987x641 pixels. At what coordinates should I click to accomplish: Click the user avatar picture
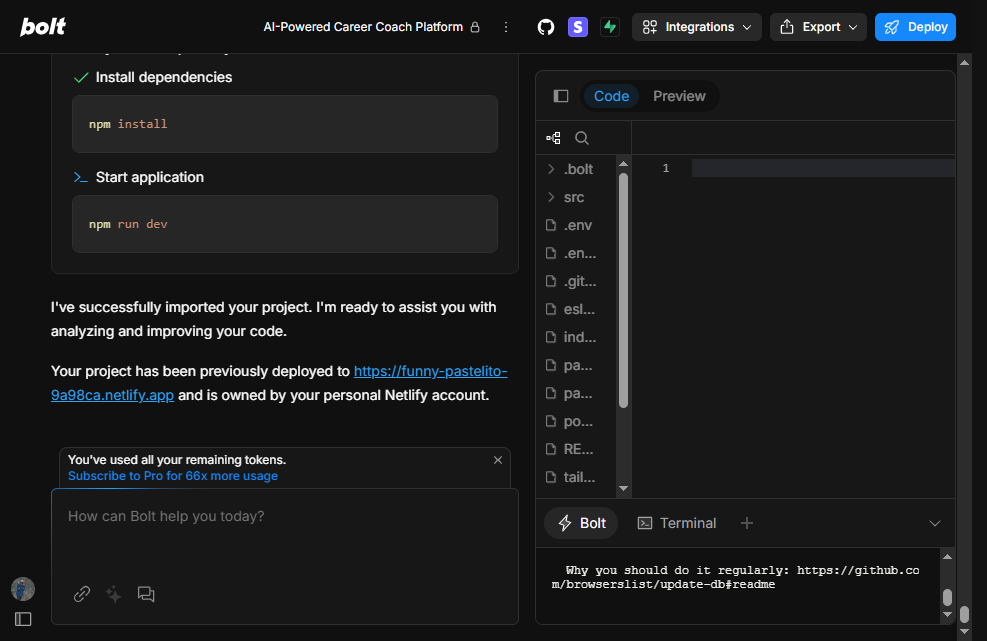point(23,589)
